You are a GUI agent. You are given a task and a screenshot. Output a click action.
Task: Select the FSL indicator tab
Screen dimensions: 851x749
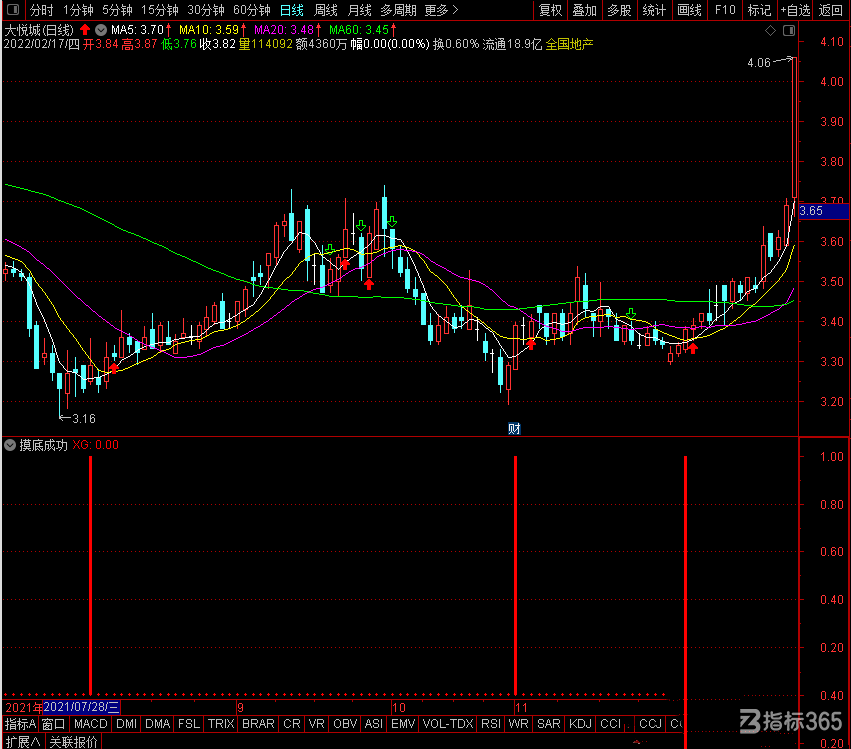[x=189, y=724]
